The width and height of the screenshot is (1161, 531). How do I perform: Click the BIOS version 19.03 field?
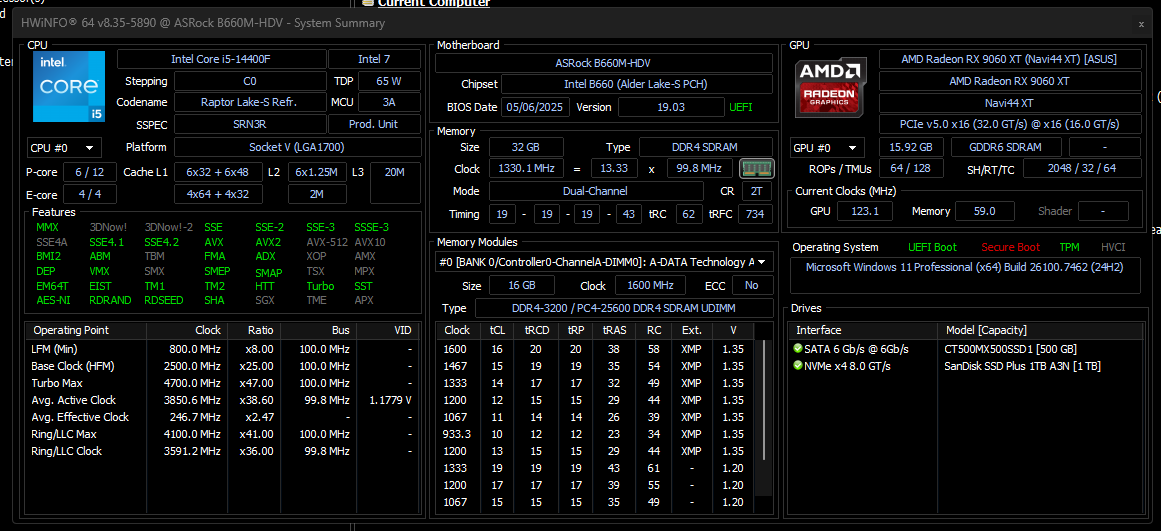[671, 107]
